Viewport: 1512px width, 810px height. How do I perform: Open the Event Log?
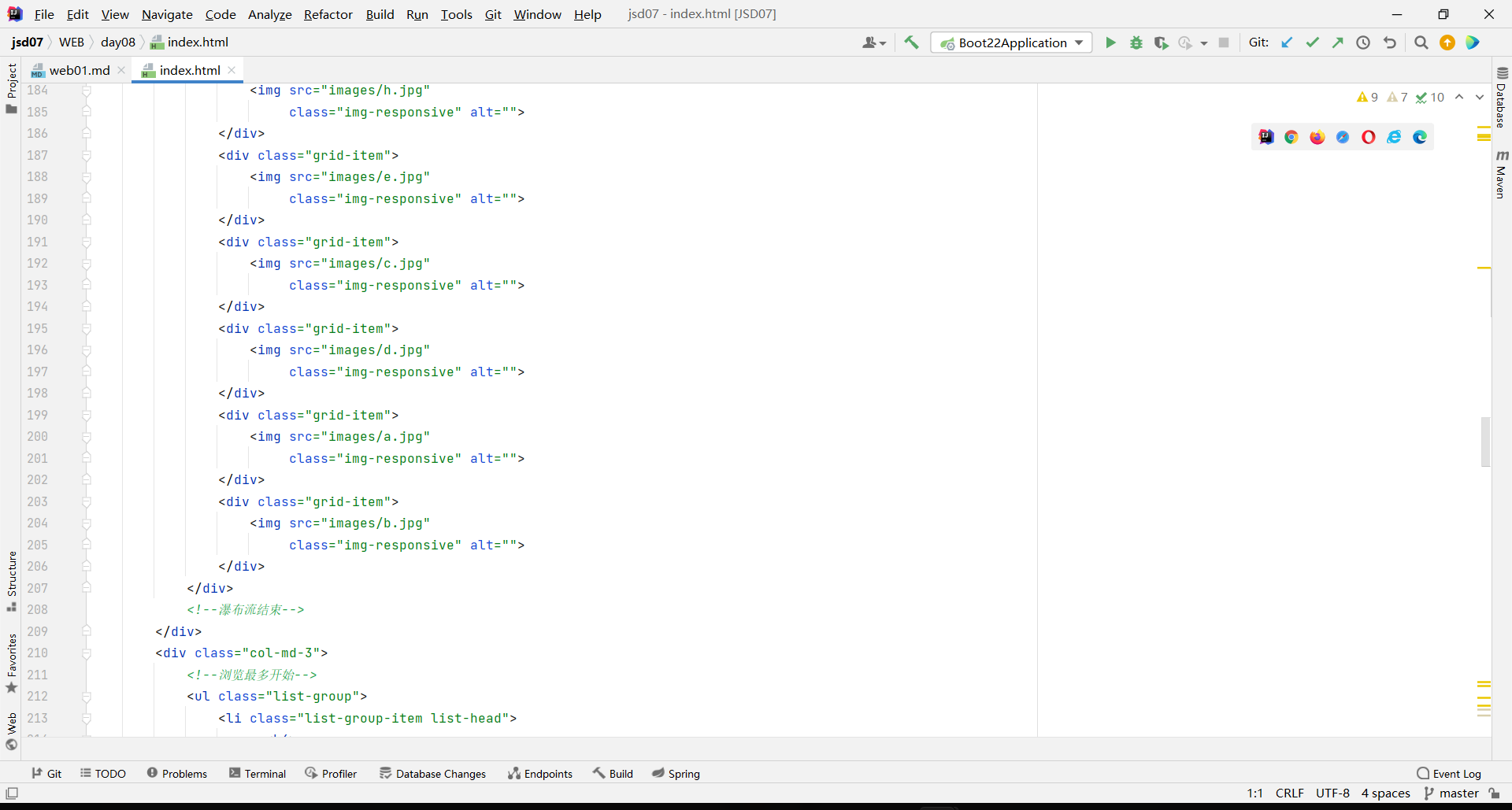[1449, 774]
